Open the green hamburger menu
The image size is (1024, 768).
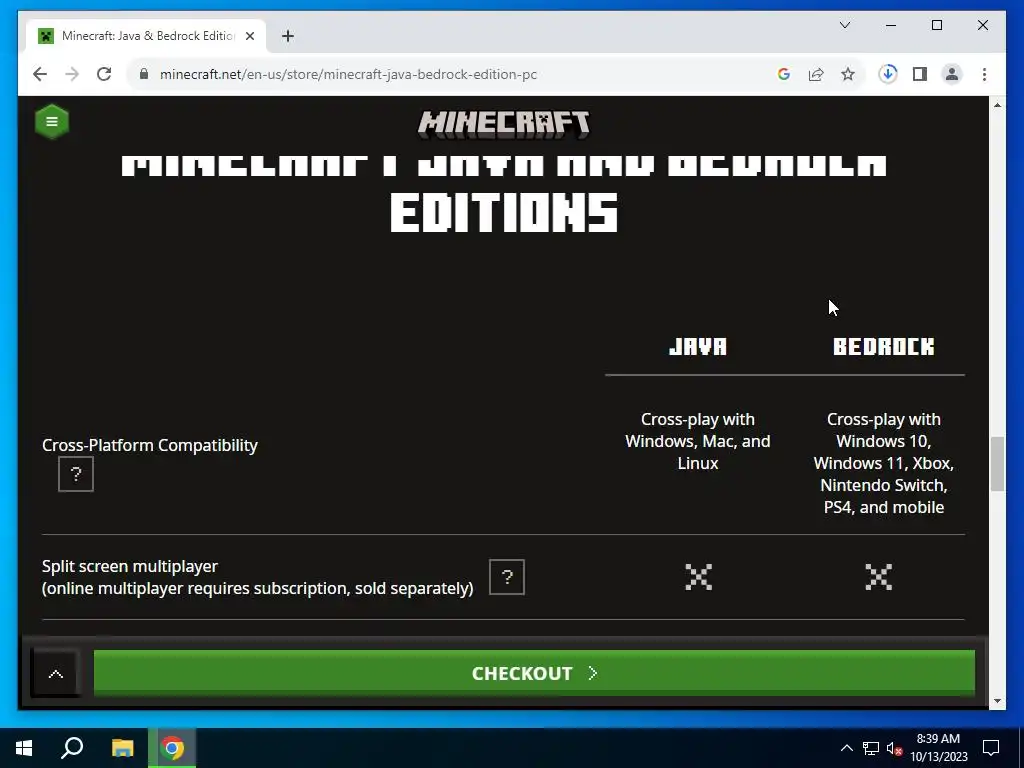pos(52,121)
